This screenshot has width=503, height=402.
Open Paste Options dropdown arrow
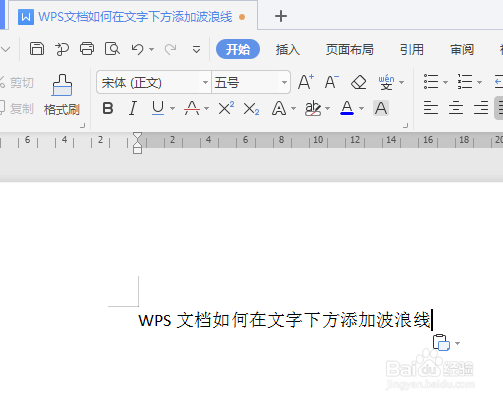point(458,343)
